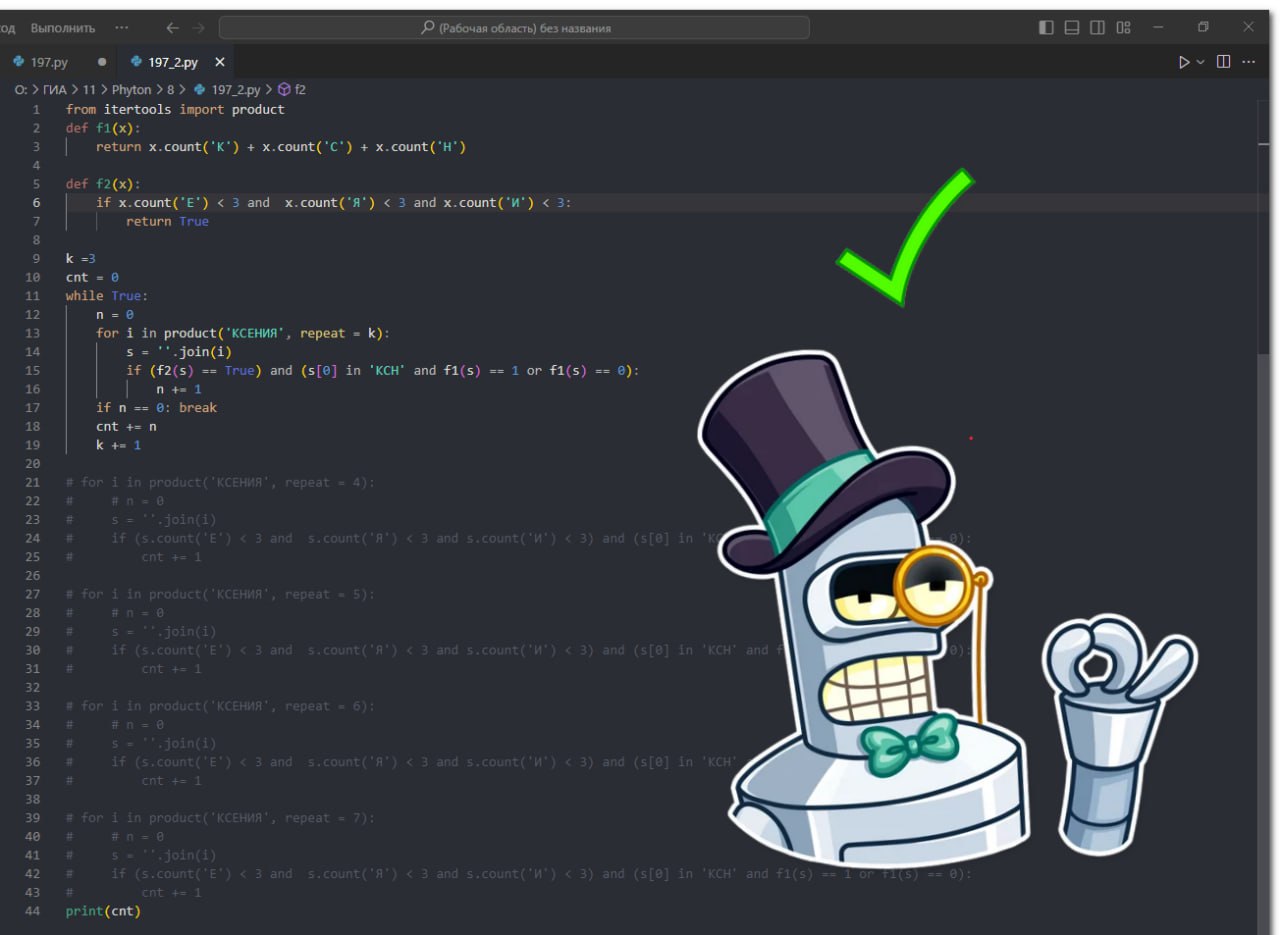Click line number 1 in the gutter
The width and height of the screenshot is (1280, 935).
click(x=37, y=110)
